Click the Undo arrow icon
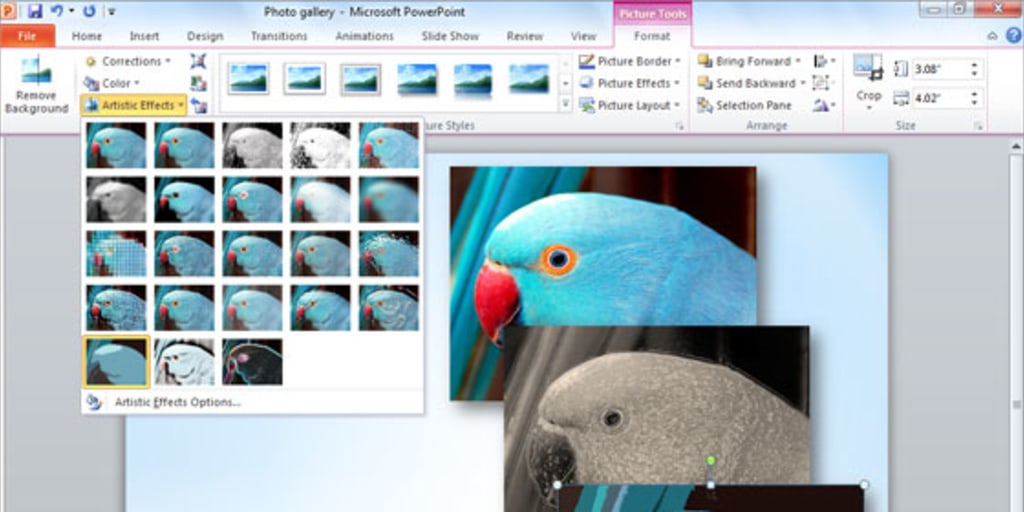The width and height of the screenshot is (1024, 512). 57,11
